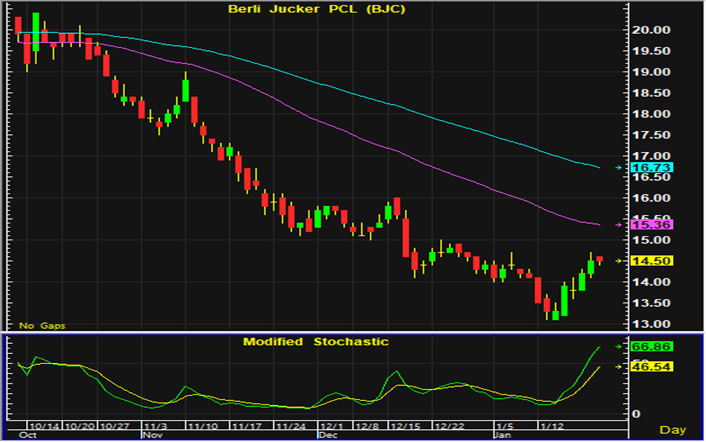Click the Modified Stochastic indicator title
This screenshot has width=706, height=442.
316,342
